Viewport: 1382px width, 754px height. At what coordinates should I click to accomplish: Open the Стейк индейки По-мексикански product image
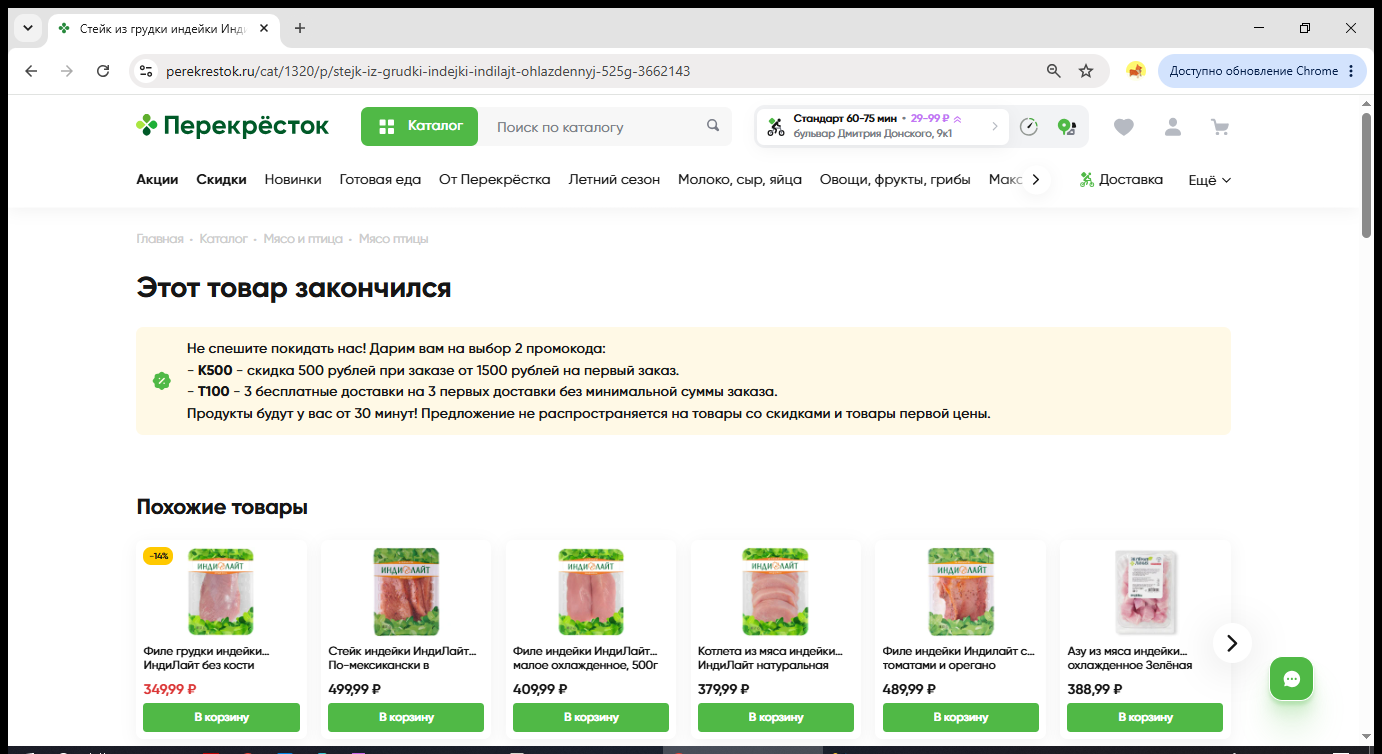pos(406,592)
